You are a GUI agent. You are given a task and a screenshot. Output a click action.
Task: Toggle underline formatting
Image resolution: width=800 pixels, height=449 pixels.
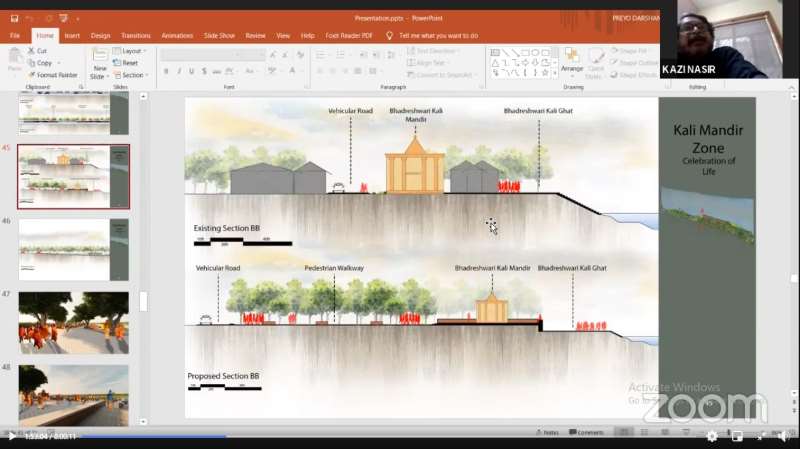tap(193, 71)
